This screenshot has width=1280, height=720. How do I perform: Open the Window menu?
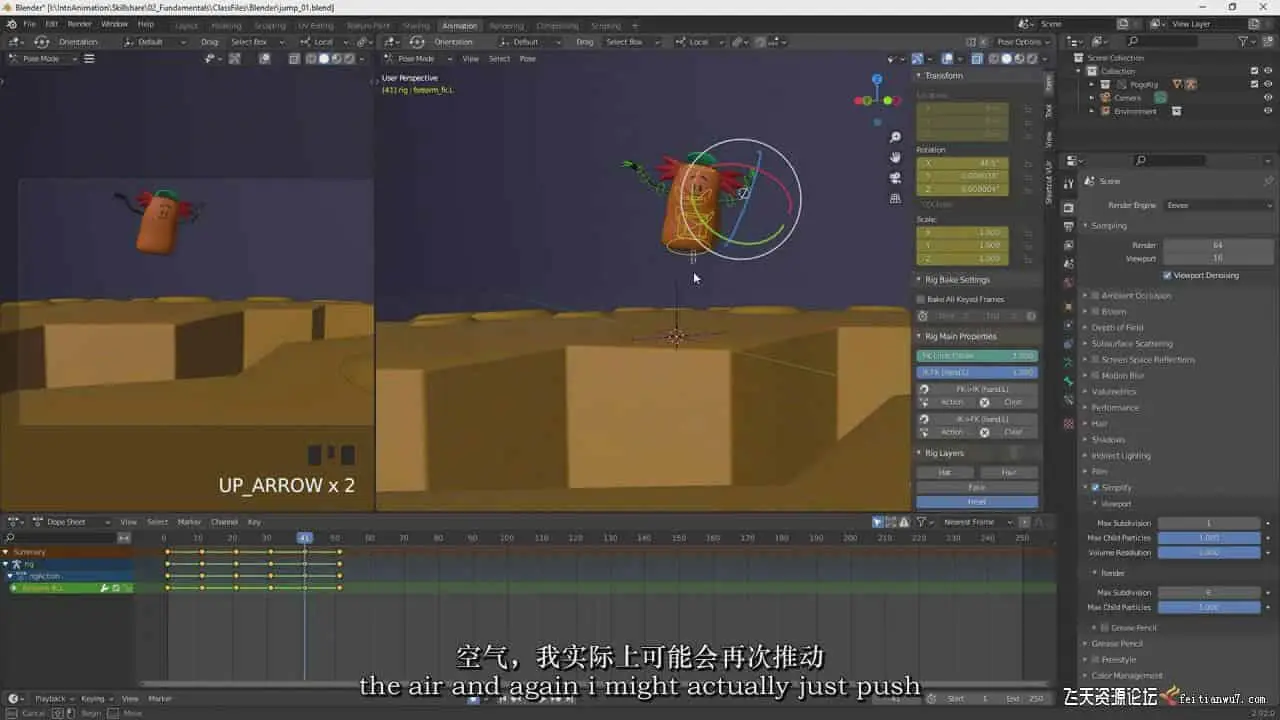click(114, 24)
